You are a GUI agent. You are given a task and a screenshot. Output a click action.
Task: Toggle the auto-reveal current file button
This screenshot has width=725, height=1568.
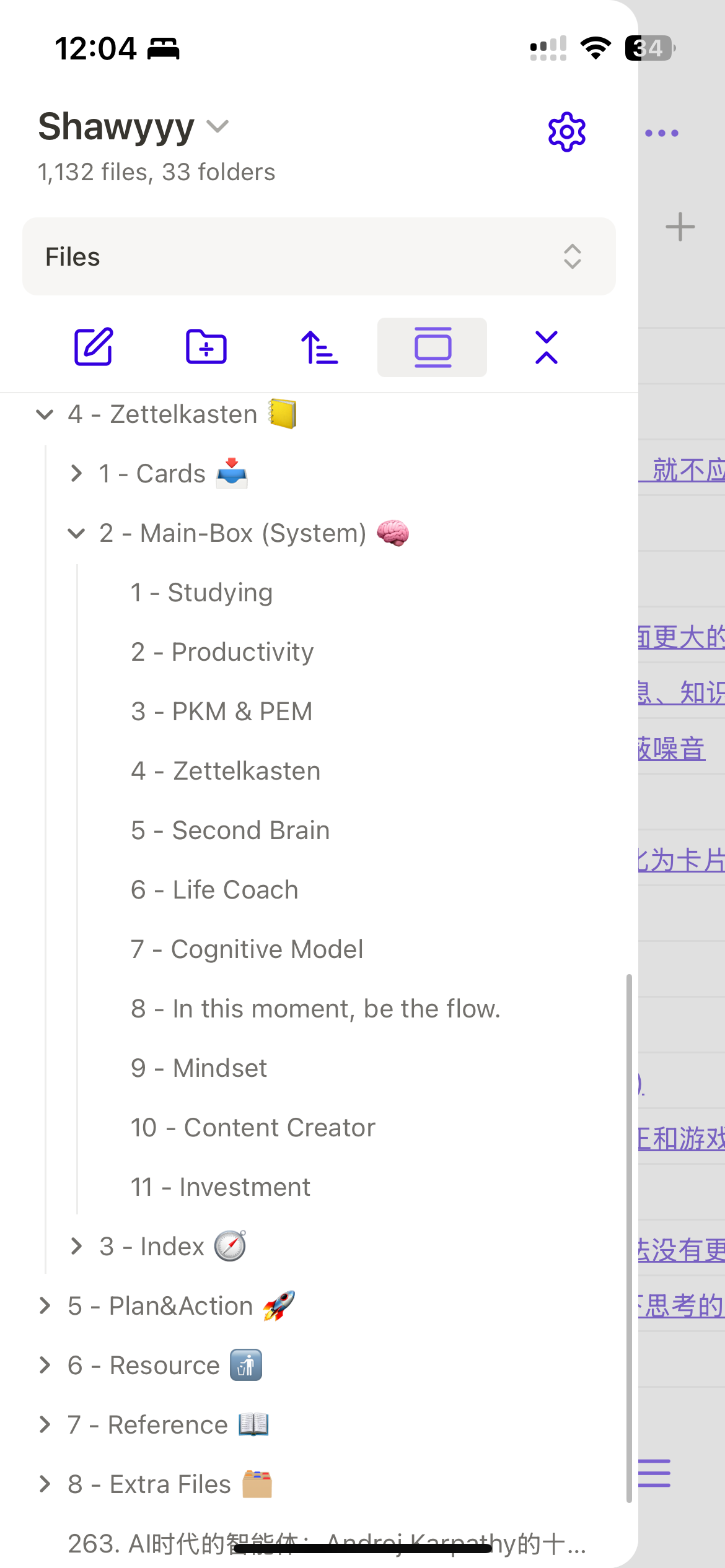[x=432, y=347]
